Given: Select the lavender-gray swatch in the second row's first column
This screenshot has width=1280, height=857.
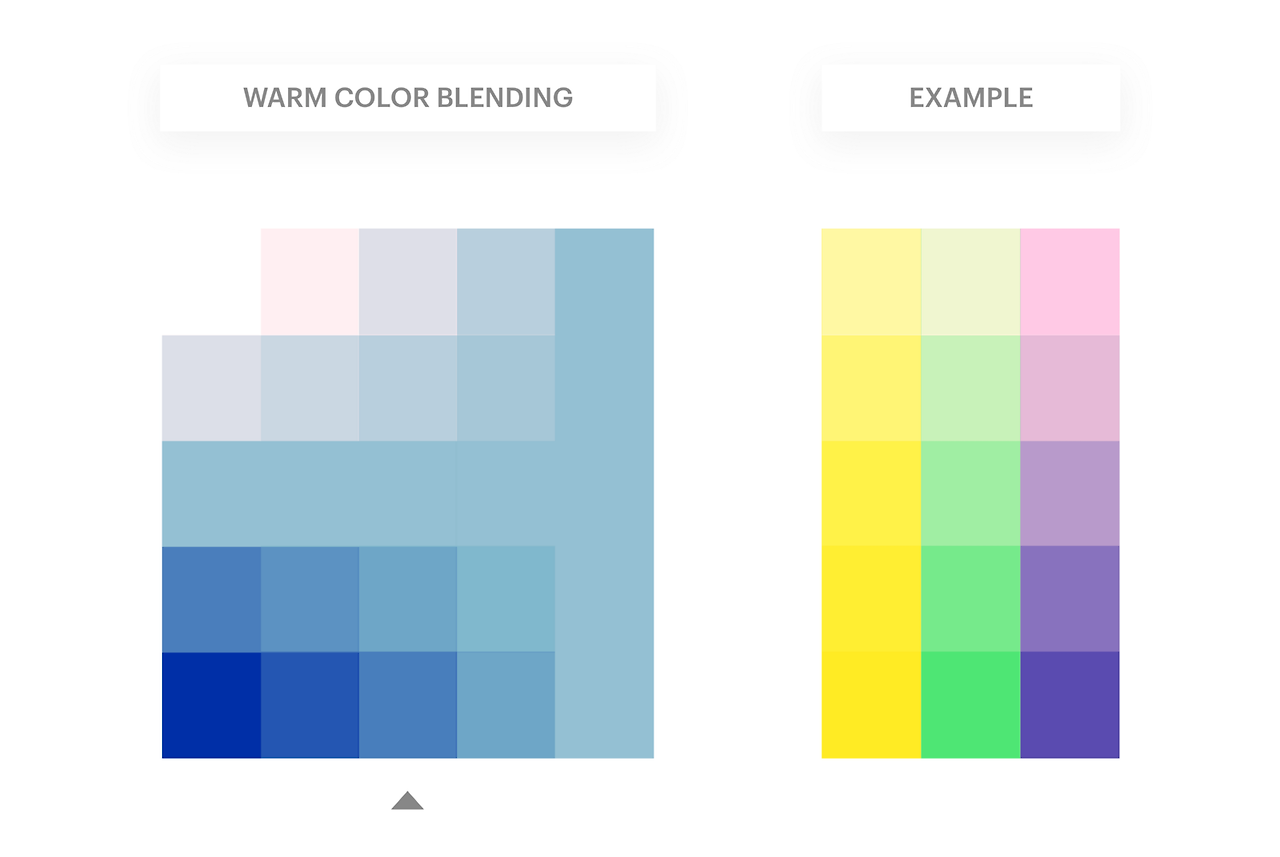Looking at the screenshot, I should coord(211,388).
